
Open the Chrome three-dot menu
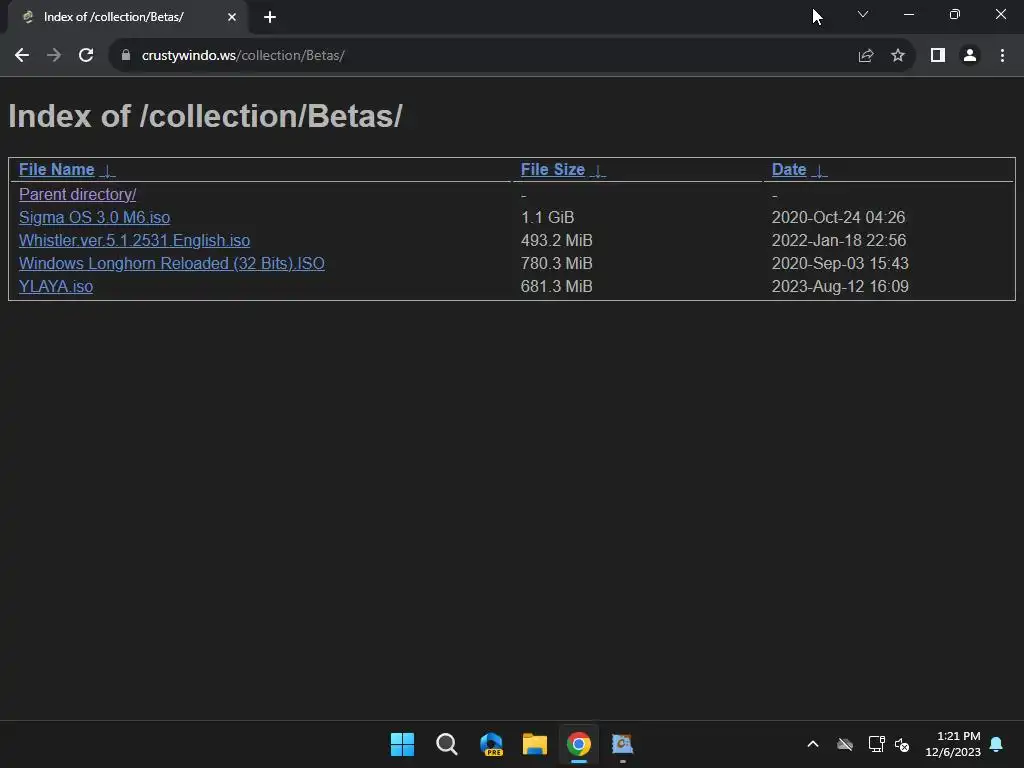1002,56
